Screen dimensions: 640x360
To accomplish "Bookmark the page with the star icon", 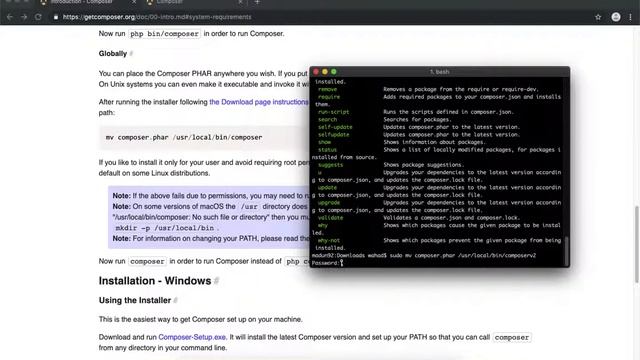I will [598, 17].
